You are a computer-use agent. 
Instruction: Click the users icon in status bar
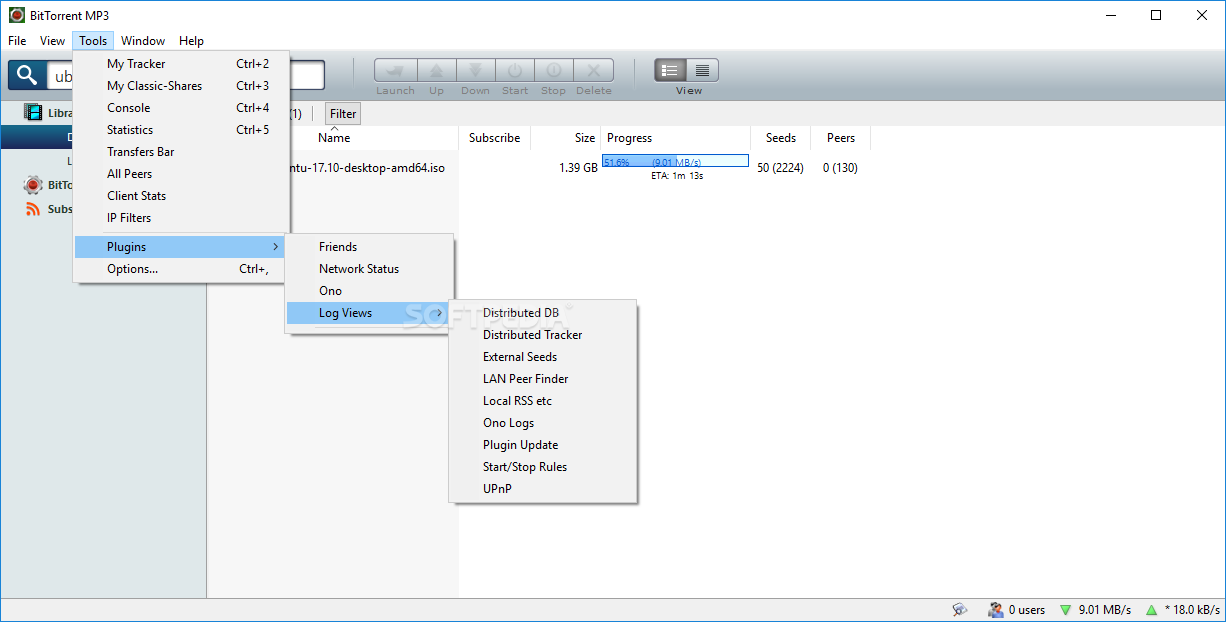996,609
